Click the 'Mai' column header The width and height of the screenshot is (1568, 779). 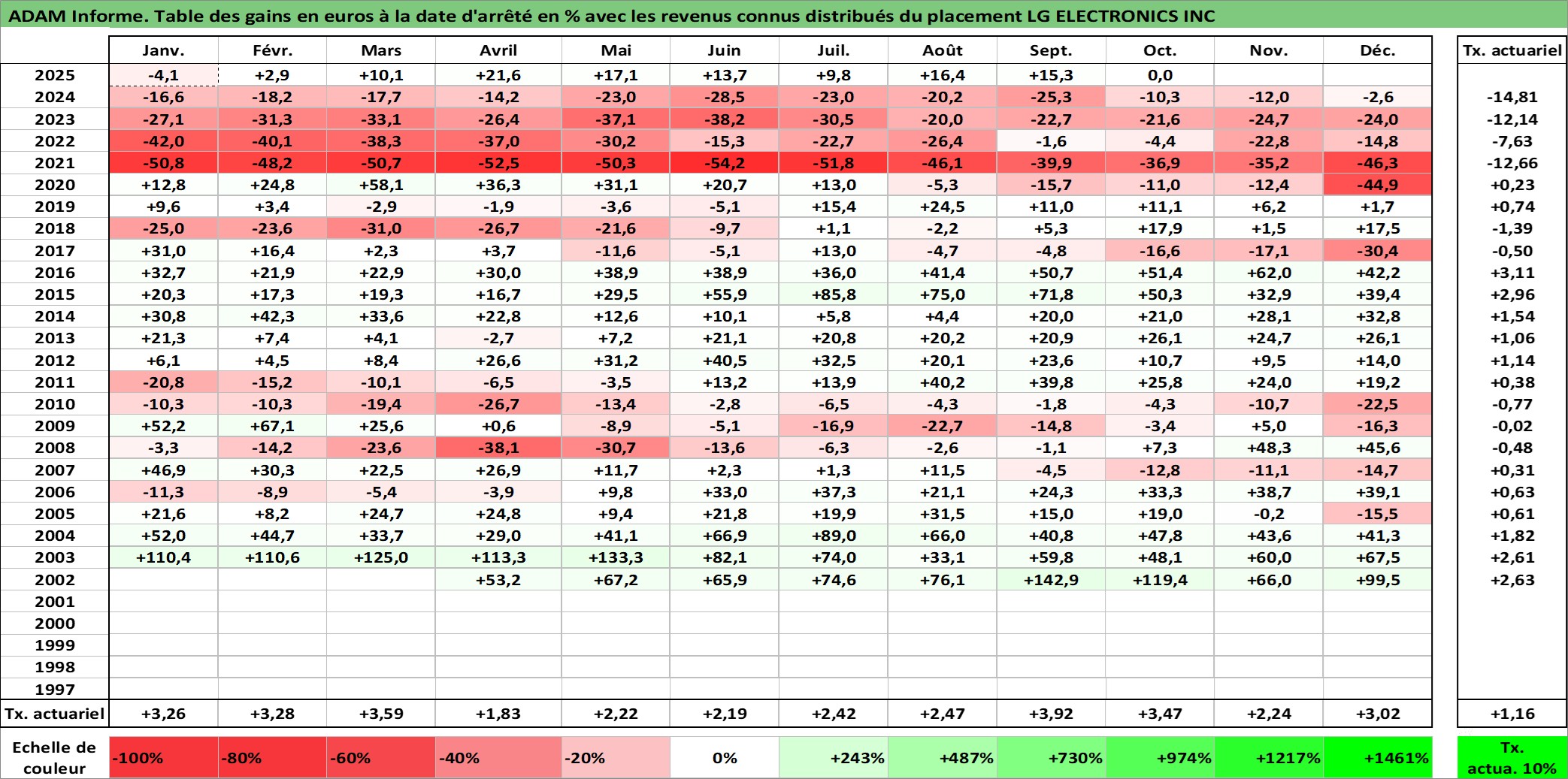point(616,50)
